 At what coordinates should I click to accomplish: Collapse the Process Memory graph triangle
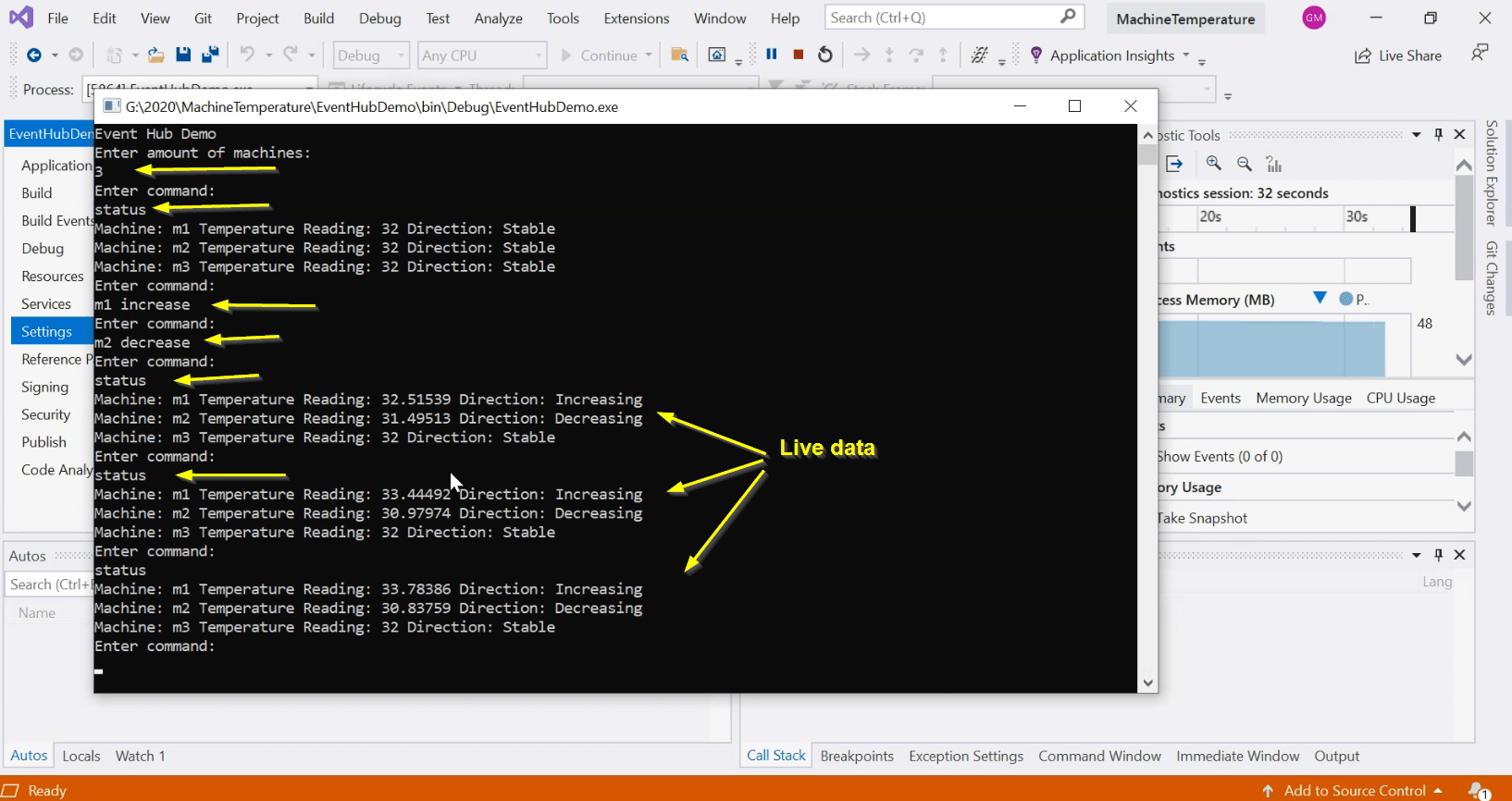(x=1320, y=298)
